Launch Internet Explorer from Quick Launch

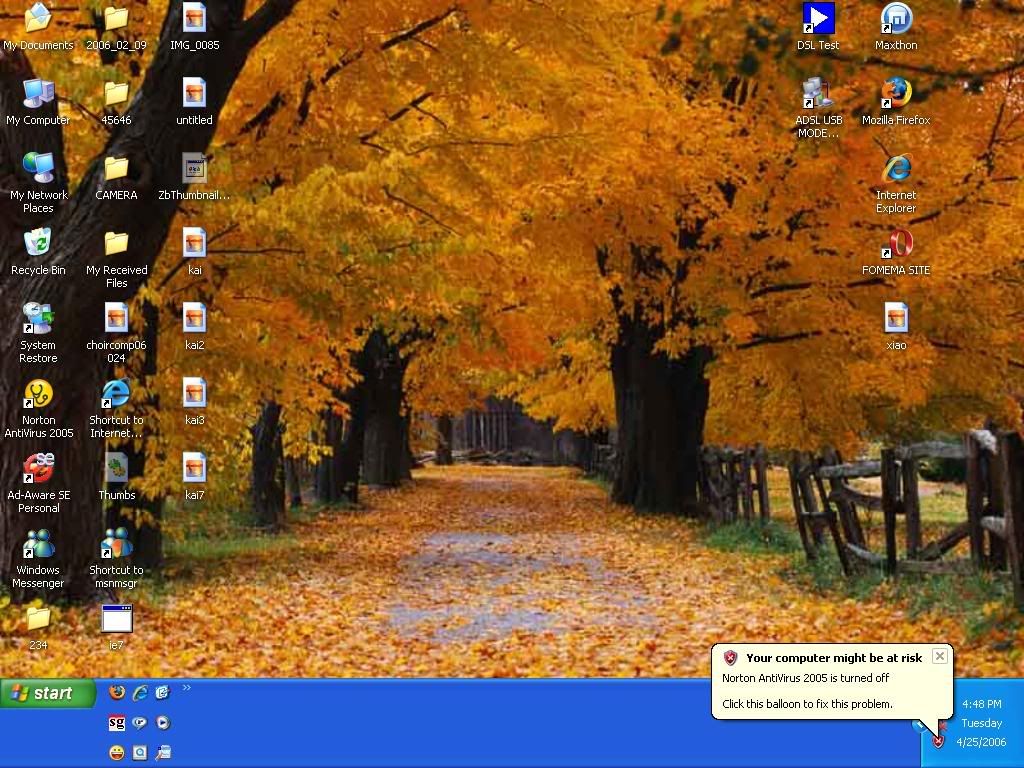[140, 692]
